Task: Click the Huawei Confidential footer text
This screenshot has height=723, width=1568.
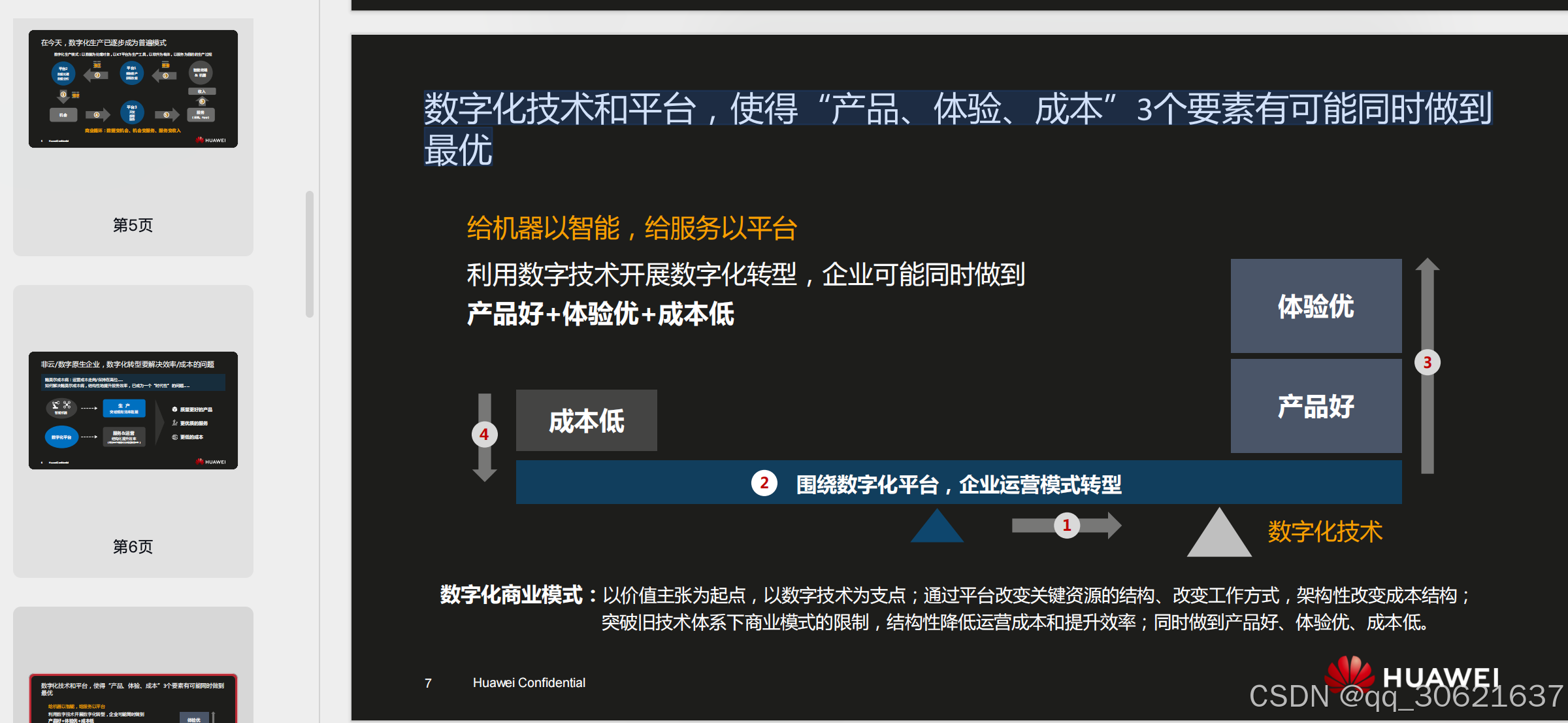Action: click(x=529, y=682)
